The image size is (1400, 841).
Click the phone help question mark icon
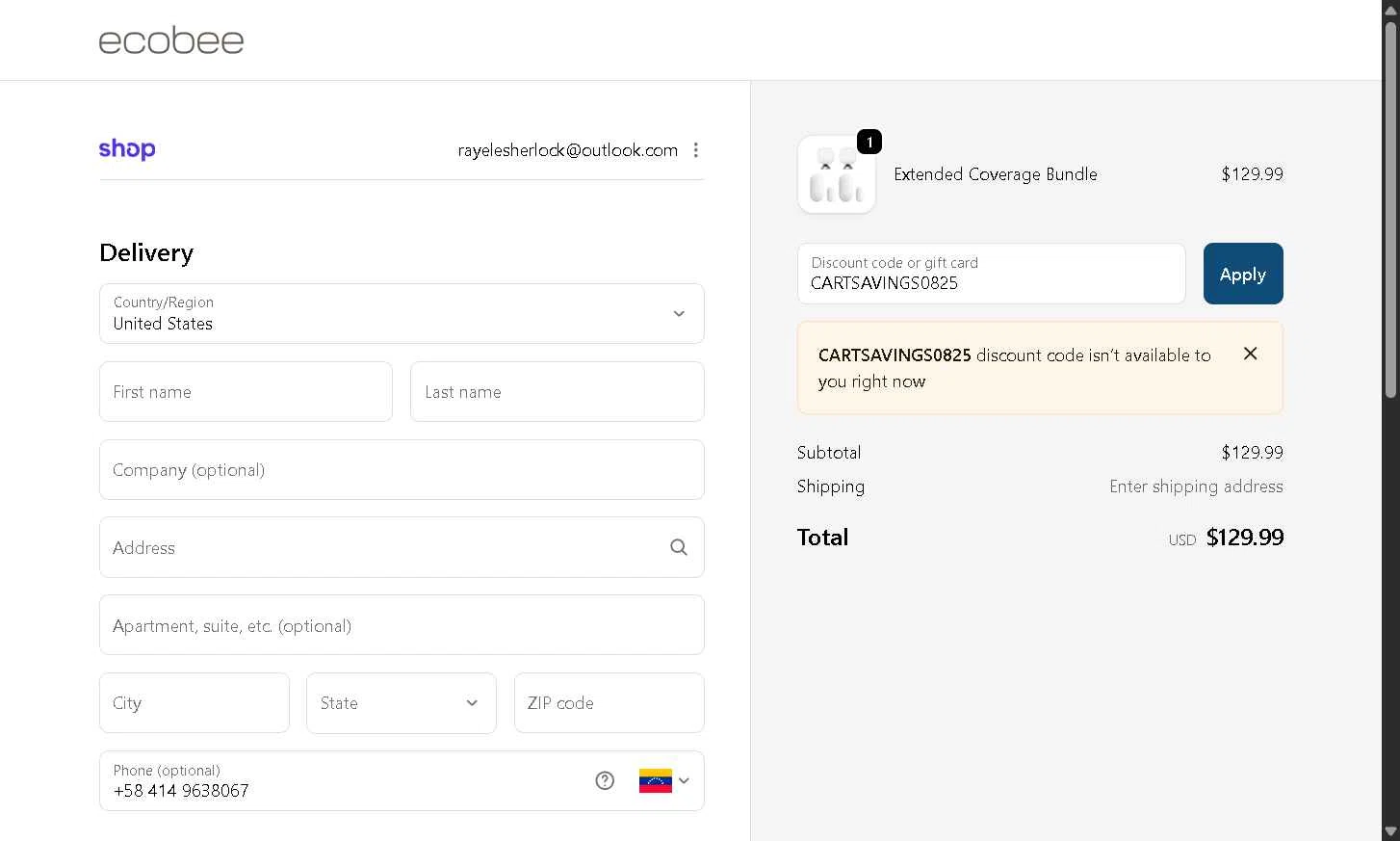605,780
